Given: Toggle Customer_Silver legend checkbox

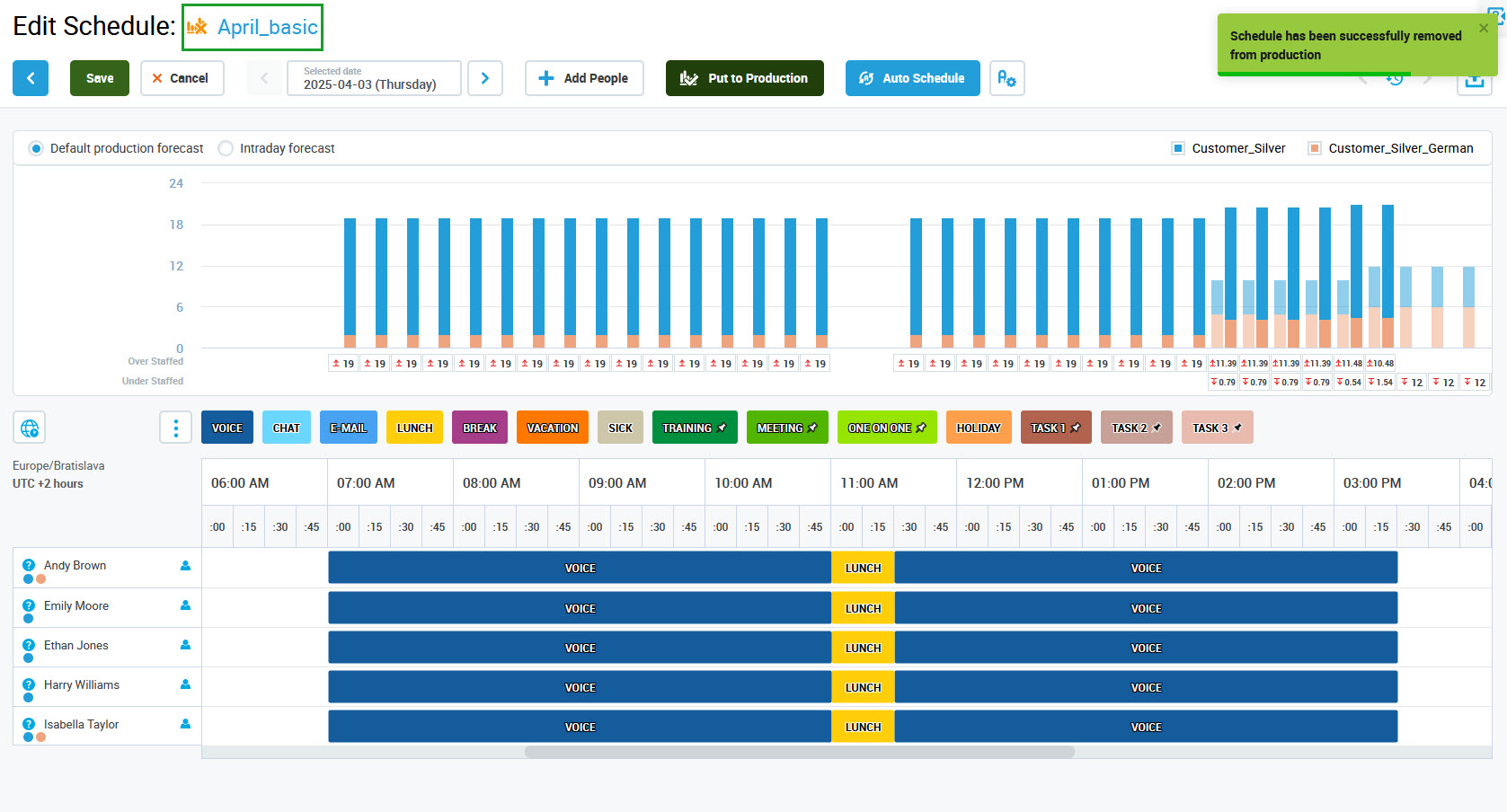Looking at the screenshot, I should click(1177, 148).
